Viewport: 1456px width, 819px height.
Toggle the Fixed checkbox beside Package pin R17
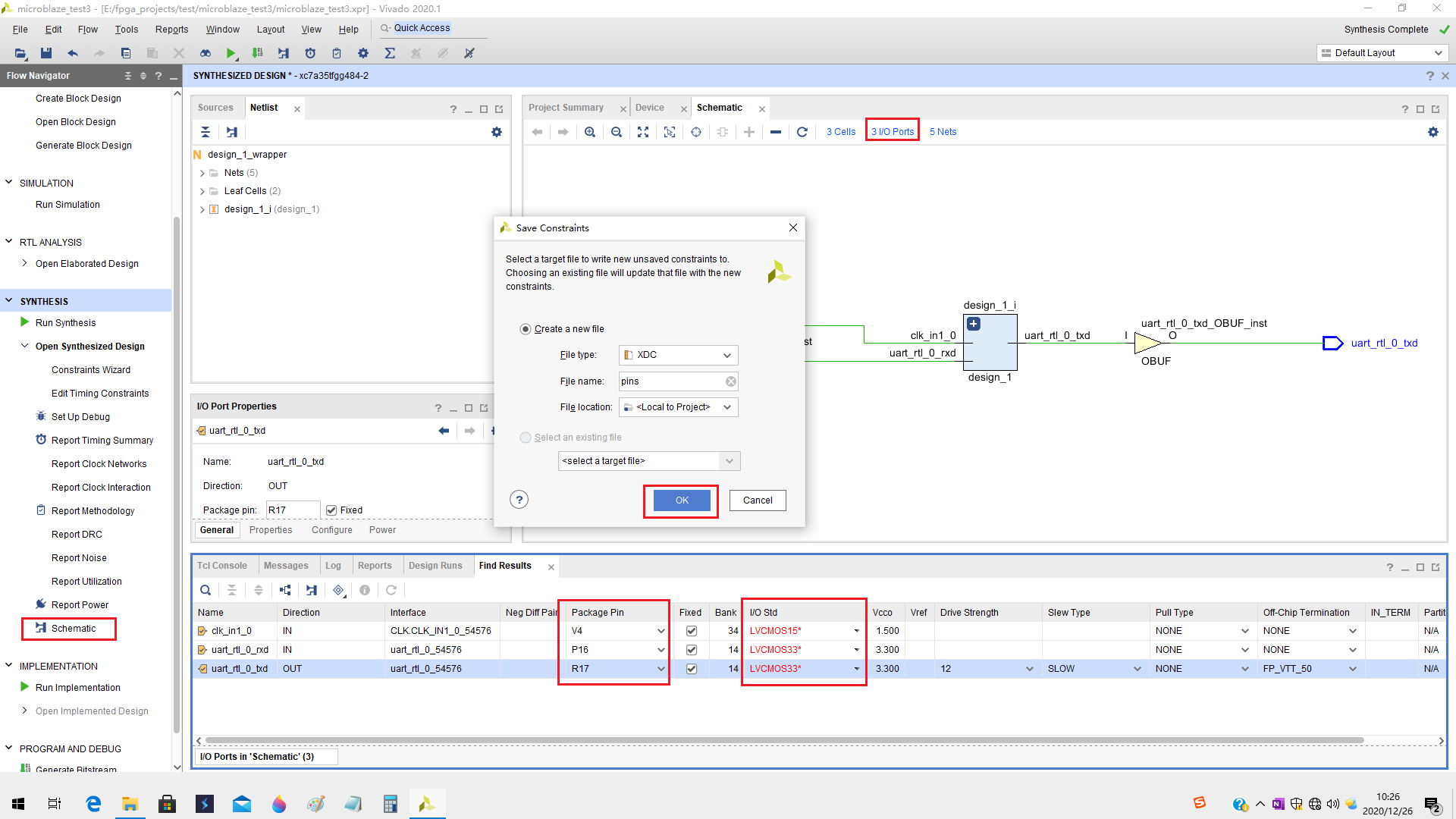tap(331, 510)
